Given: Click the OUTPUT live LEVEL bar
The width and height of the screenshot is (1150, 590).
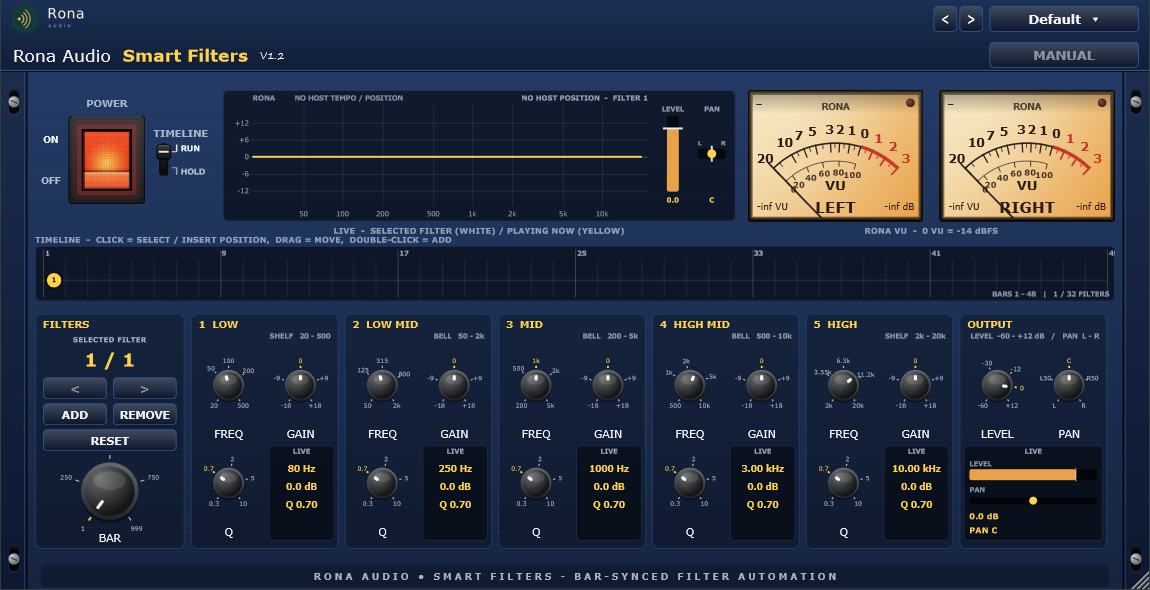Looking at the screenshot, I should 1033,475.
